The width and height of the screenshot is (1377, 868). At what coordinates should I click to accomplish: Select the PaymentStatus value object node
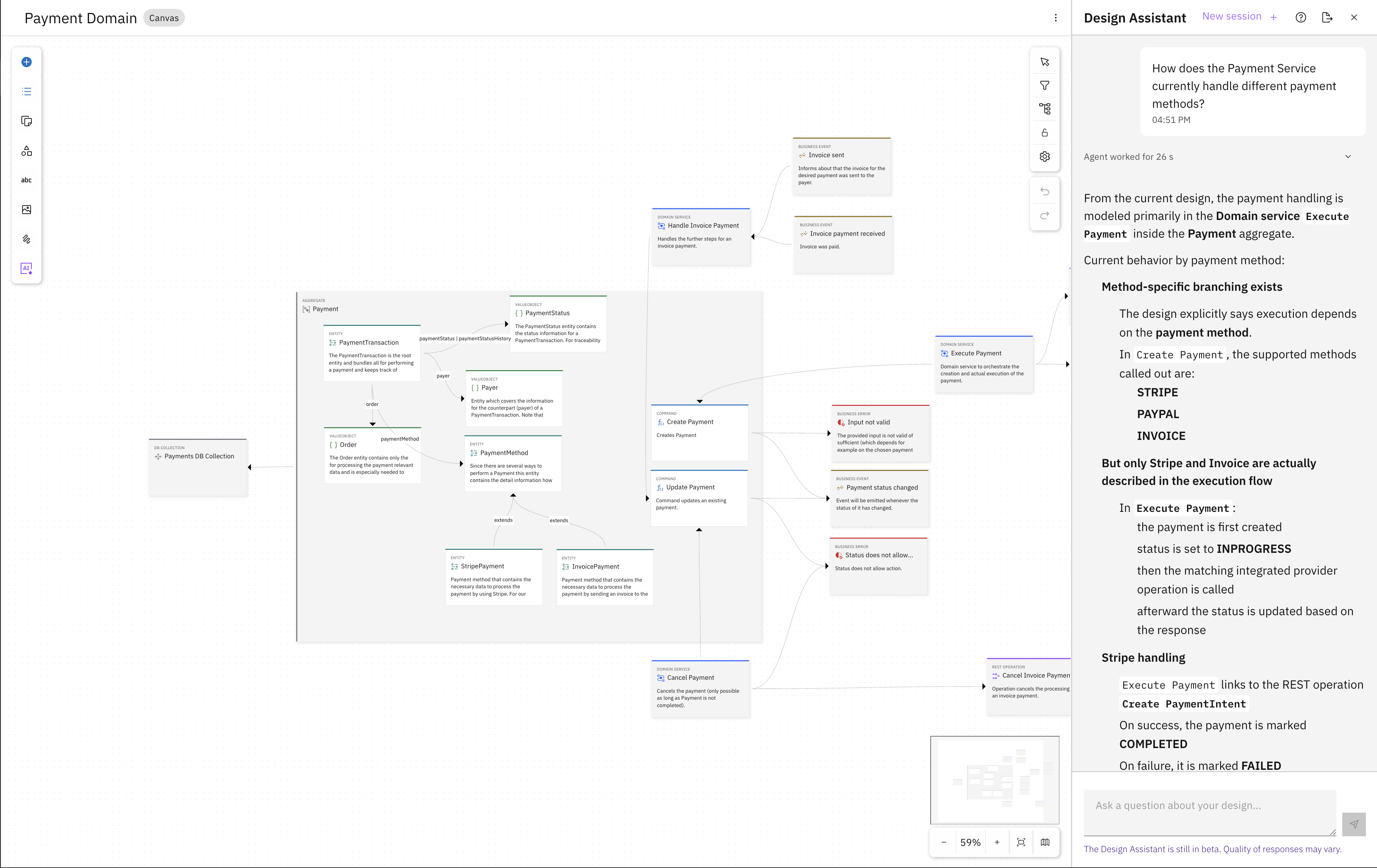pos(558,324)
